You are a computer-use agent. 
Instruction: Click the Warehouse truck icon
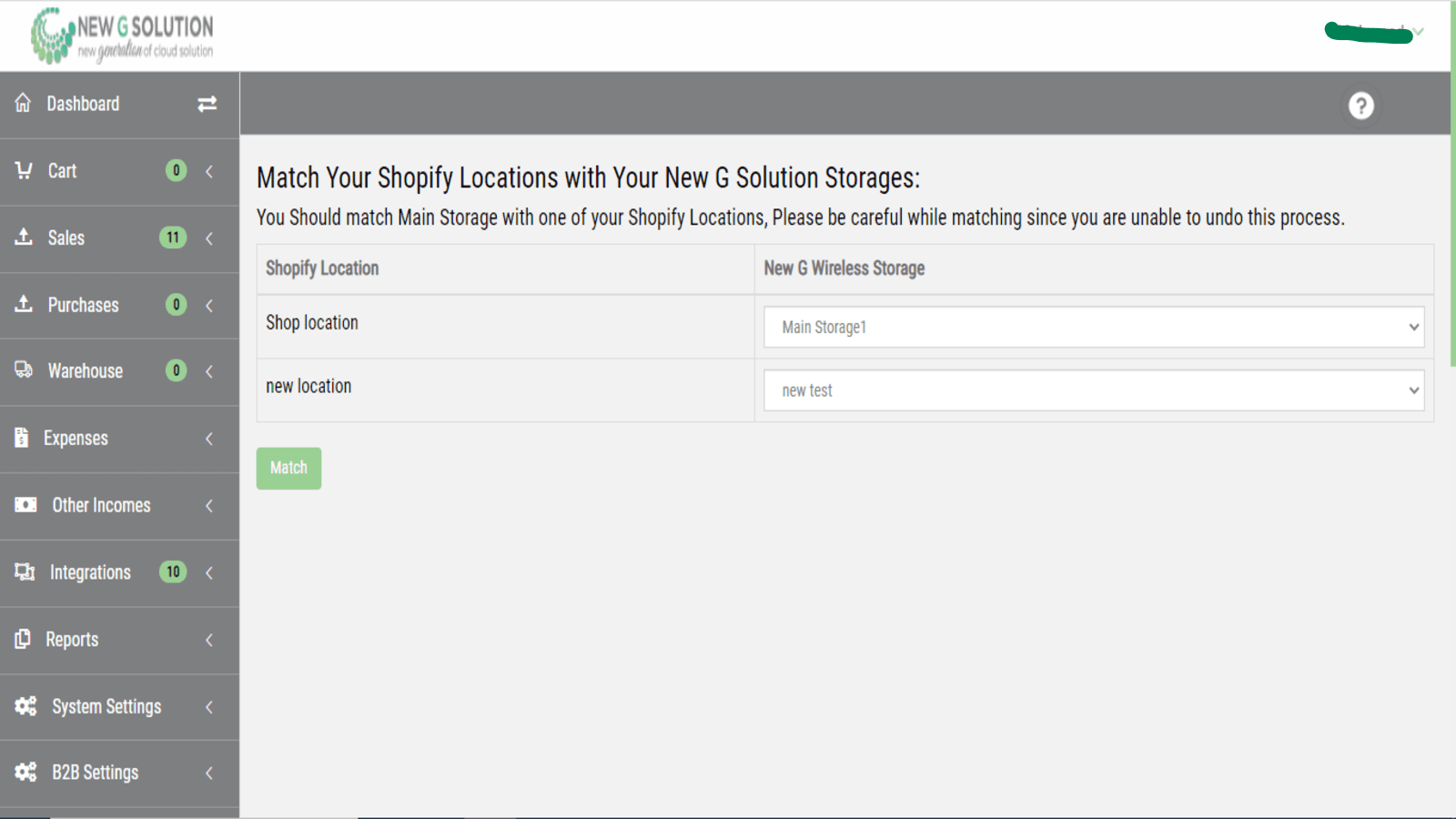coord(24,369)
